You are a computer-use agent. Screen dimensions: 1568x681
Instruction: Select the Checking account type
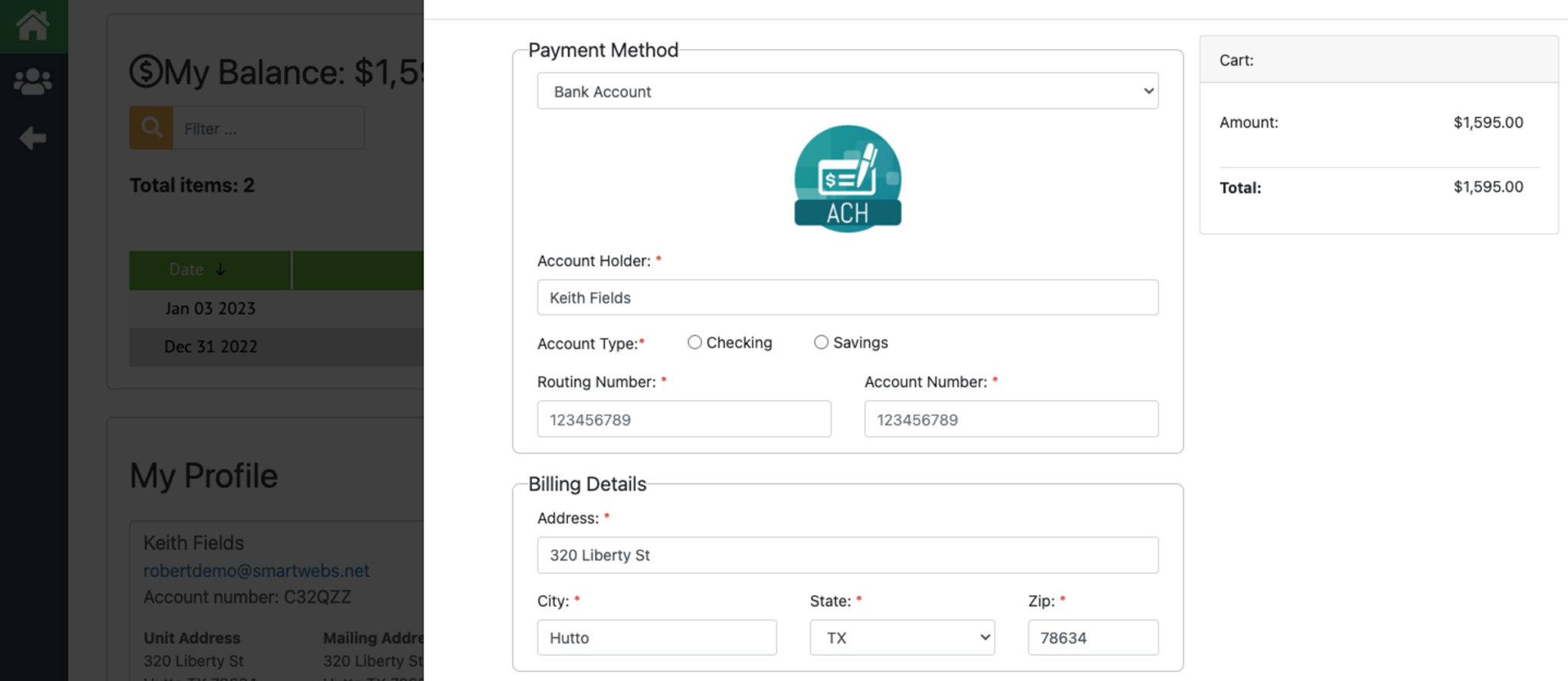coord(694,342)
